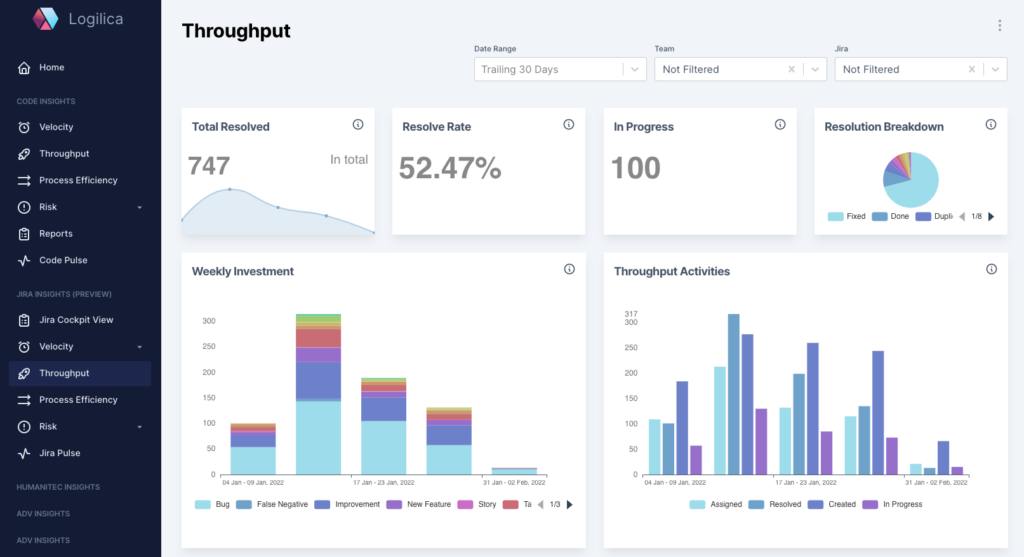Open Jira Cockpit View in sidebar
The height and width of the screenshot is (557, 1024).
(x=76, y=320)
